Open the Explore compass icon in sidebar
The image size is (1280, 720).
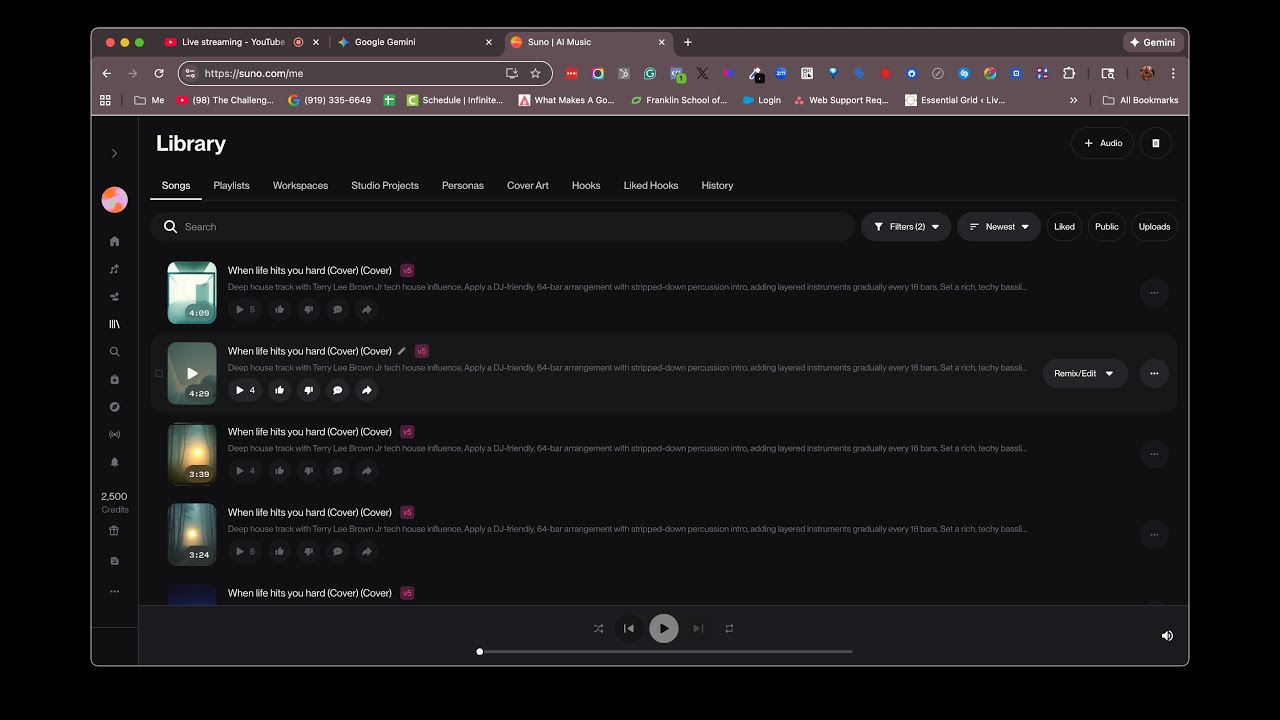tap(114, 407)
